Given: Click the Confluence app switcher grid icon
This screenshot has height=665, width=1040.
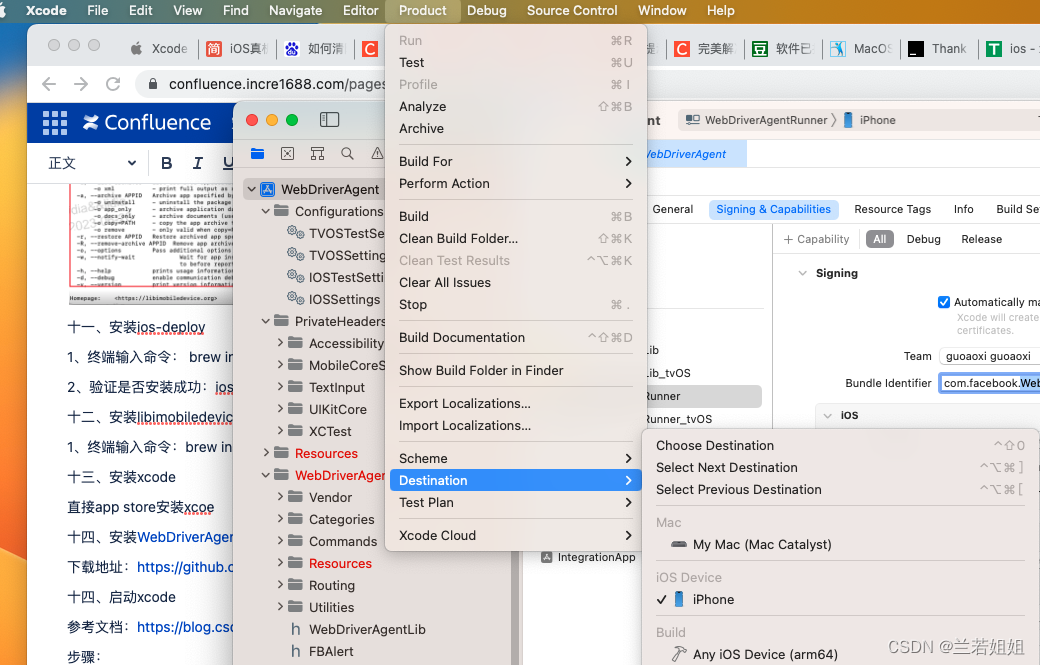Looking at the screenshot, I should (54, 123).
